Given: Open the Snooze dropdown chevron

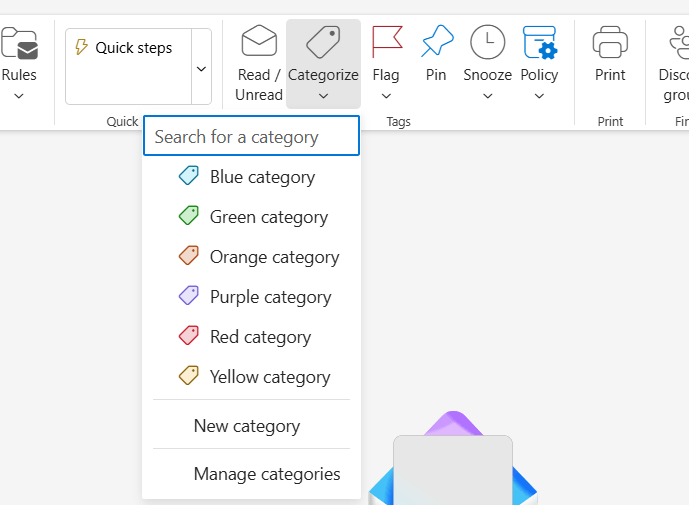Looking at the screenshot, I should tap(488, 96).
